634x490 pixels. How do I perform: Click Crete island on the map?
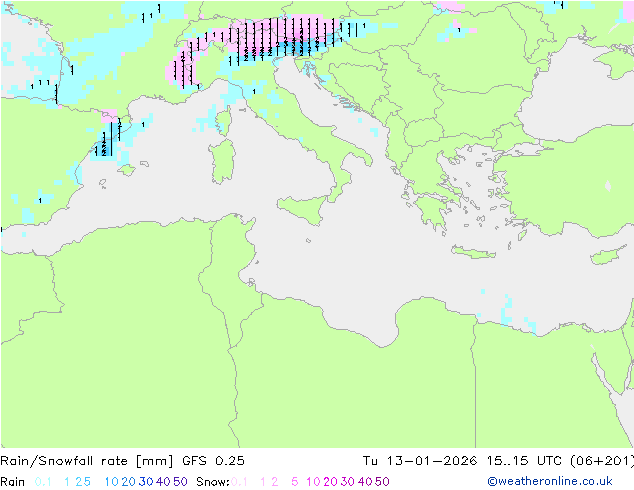(x=473, y=252)
